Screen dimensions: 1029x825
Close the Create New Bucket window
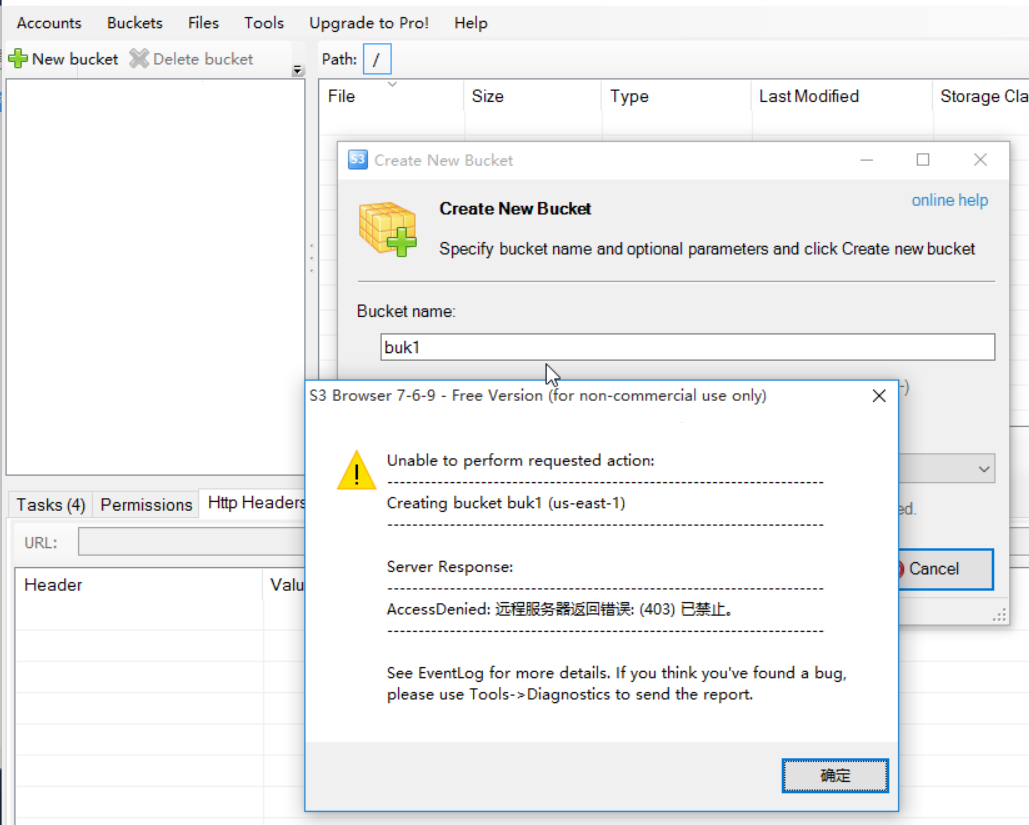[x=980, y=159]
